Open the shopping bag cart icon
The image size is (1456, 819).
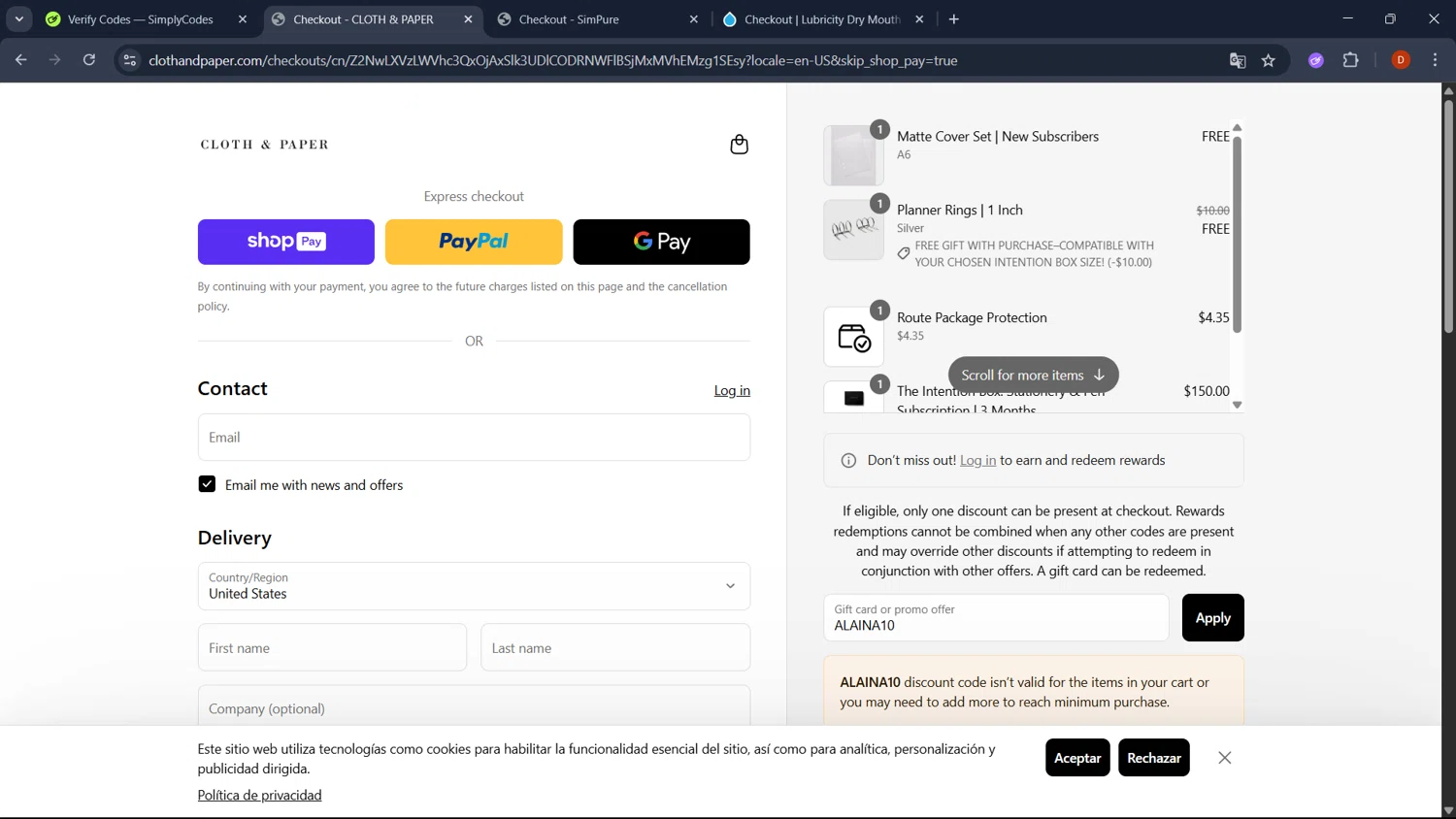pyautogui.click(x=739, y=145)
